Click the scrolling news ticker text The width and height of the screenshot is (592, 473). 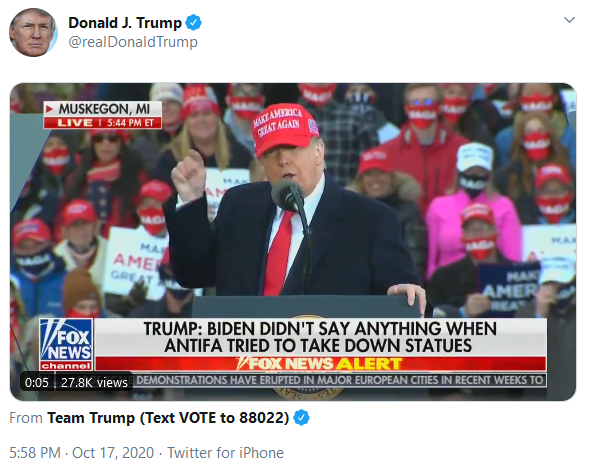click(x=339, y=380)
